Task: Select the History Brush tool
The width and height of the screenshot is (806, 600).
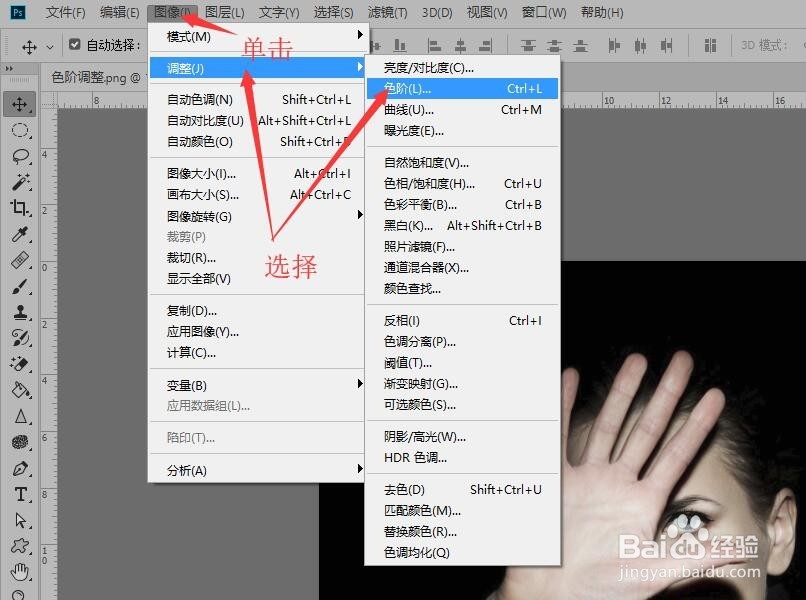Action: coord(20,338)
